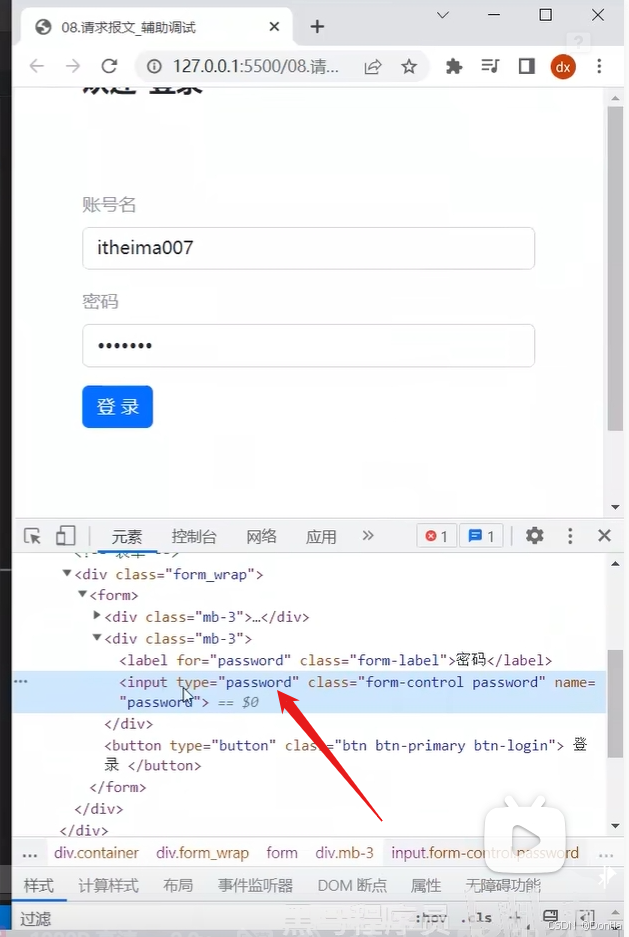The image size is (629, 937).
Task: Click the browser back arrow
Action: (x=37, y=66)
